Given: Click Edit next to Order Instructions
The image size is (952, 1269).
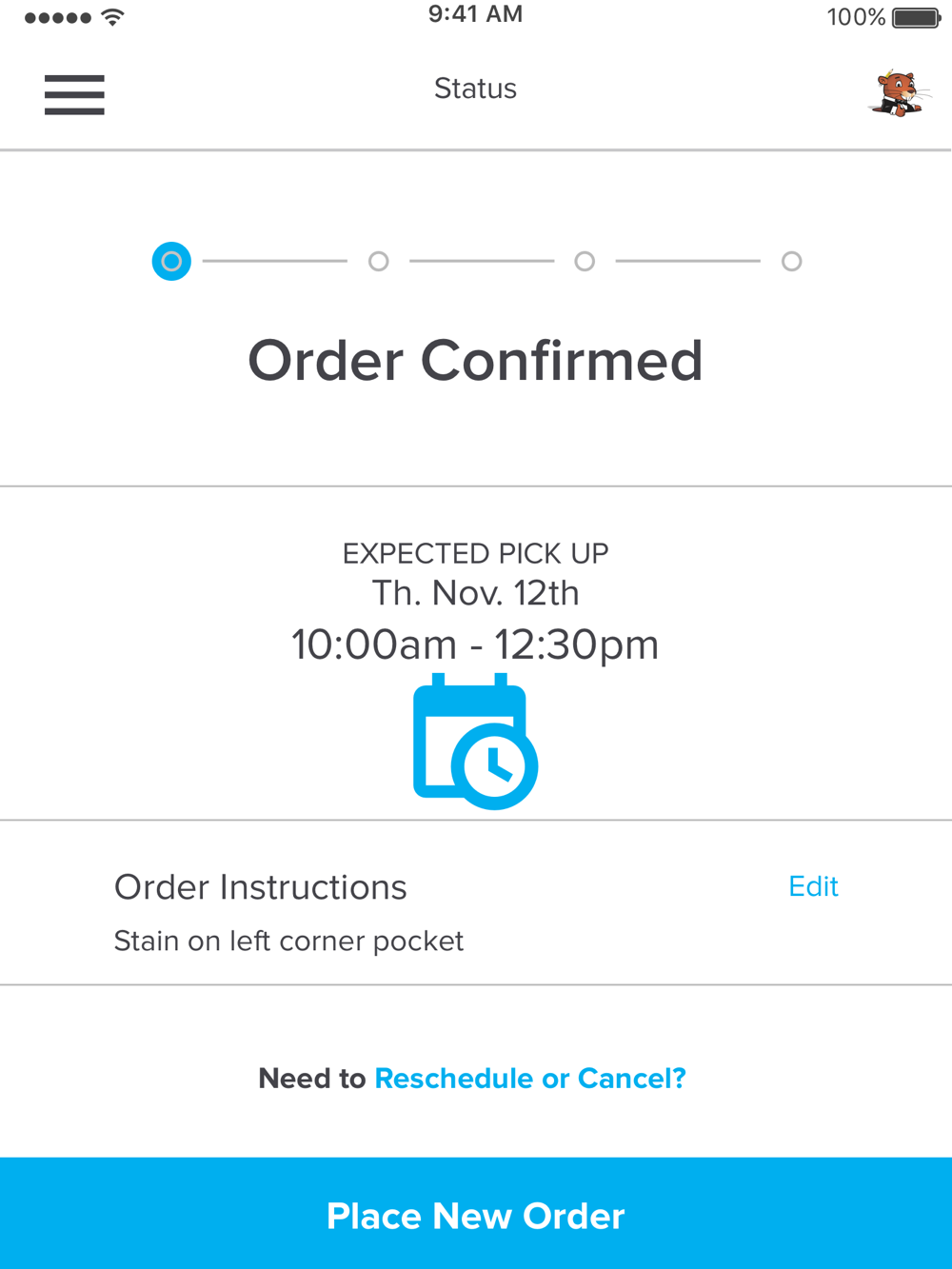Looking at the screenshot, I should pos(814,886).
